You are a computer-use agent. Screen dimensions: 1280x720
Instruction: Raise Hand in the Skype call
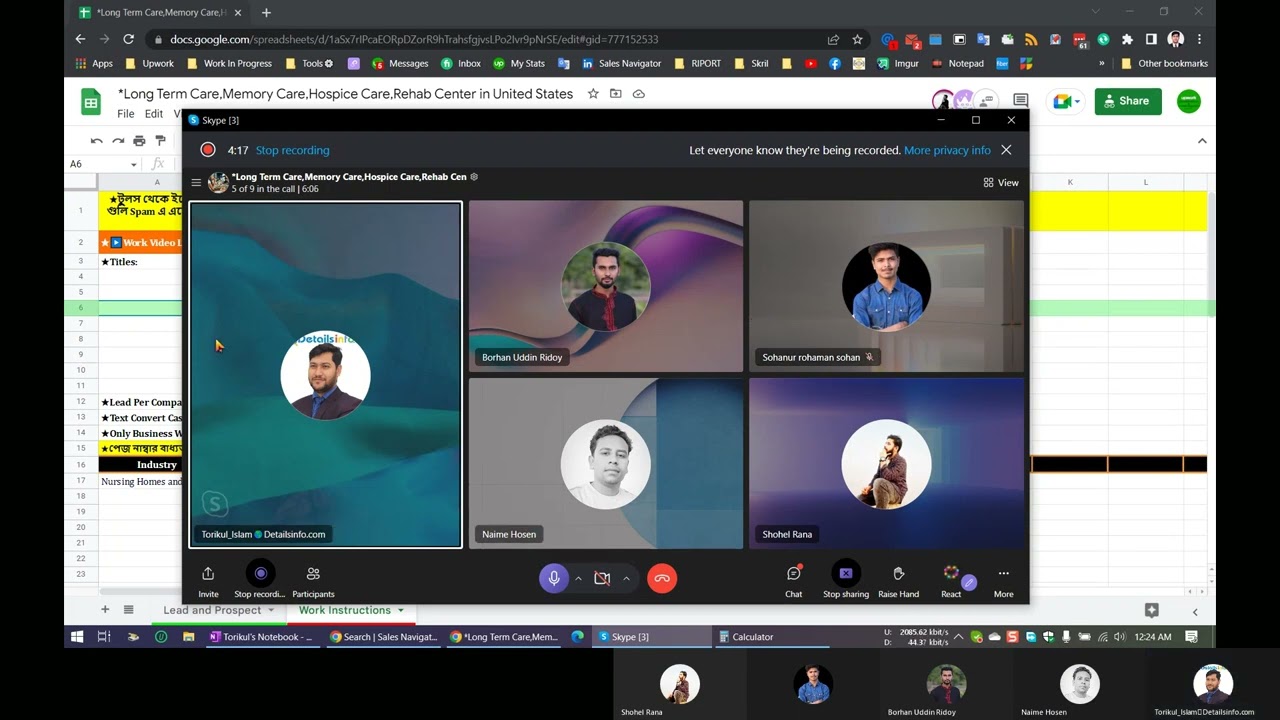[x=898, y=580]
